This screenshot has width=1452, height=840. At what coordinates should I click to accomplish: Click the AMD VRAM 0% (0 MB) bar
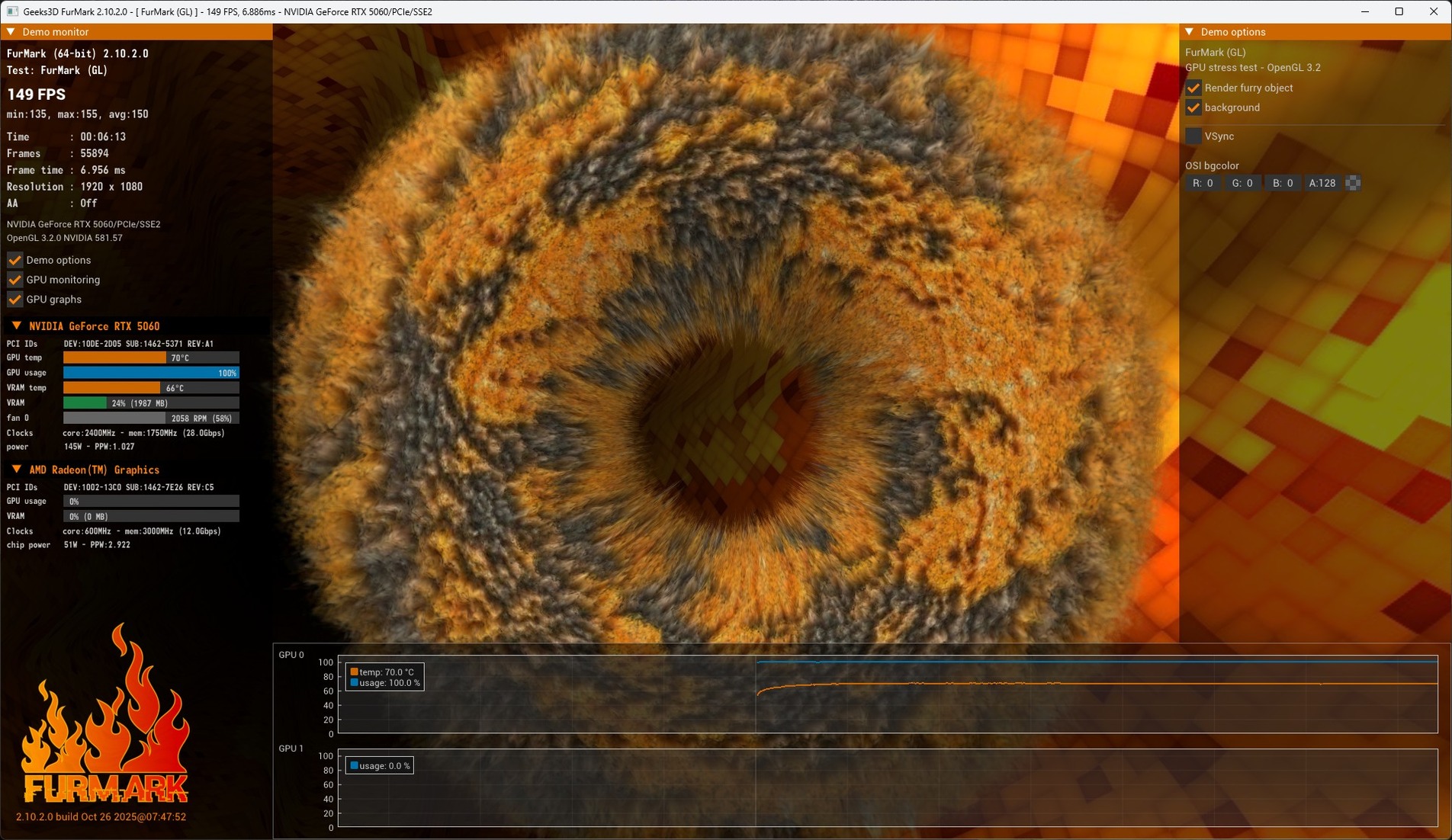pos(151,517)
